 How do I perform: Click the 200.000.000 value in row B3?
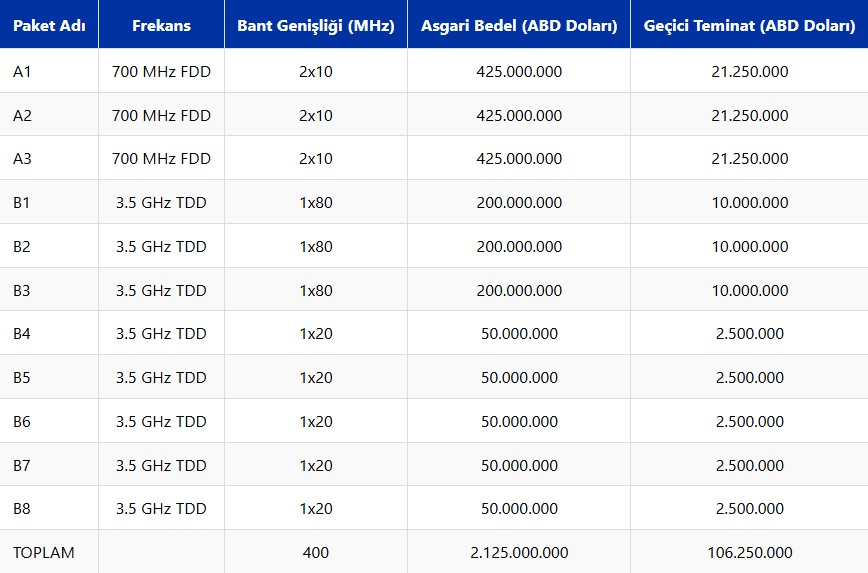tap(519, 291)
